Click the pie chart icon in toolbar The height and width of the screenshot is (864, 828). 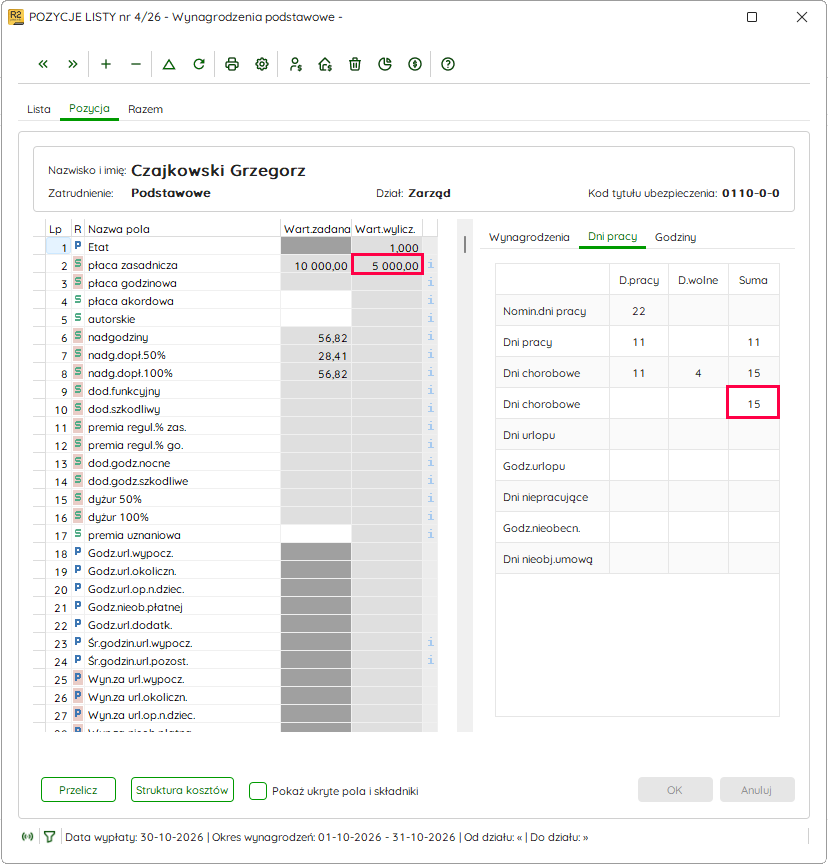(x=385, y=64)
